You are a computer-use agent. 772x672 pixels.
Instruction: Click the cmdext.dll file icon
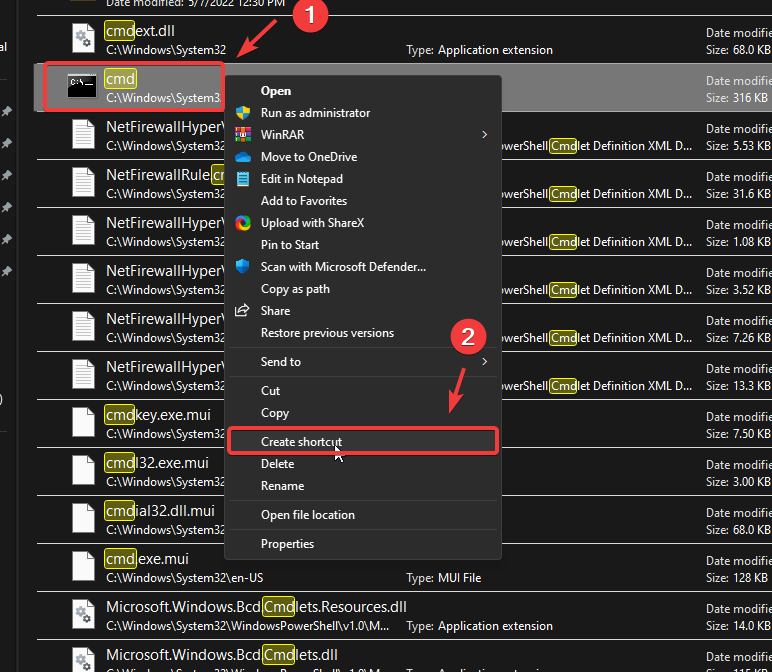click(83, 38)
